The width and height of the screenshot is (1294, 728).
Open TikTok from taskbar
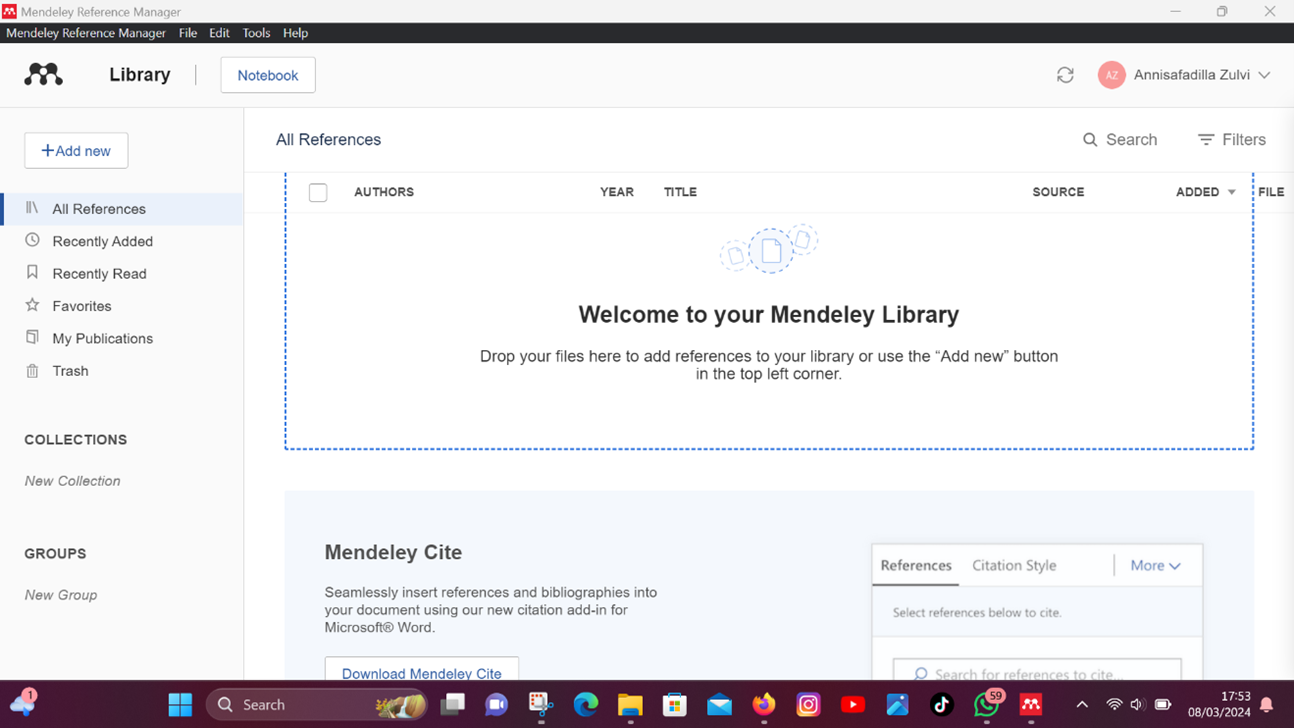click(942, 705)
